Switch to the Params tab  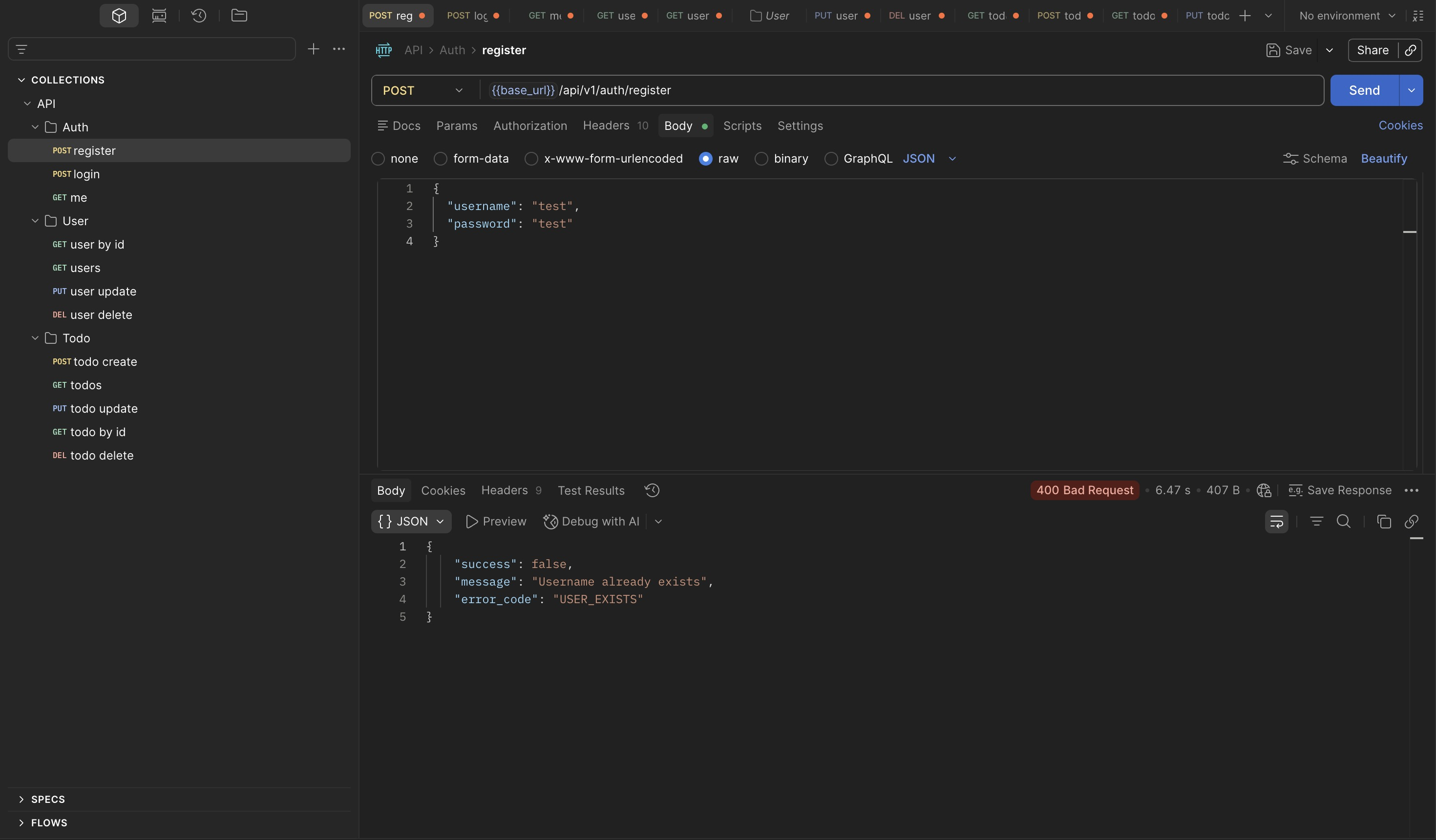(456, 126)
